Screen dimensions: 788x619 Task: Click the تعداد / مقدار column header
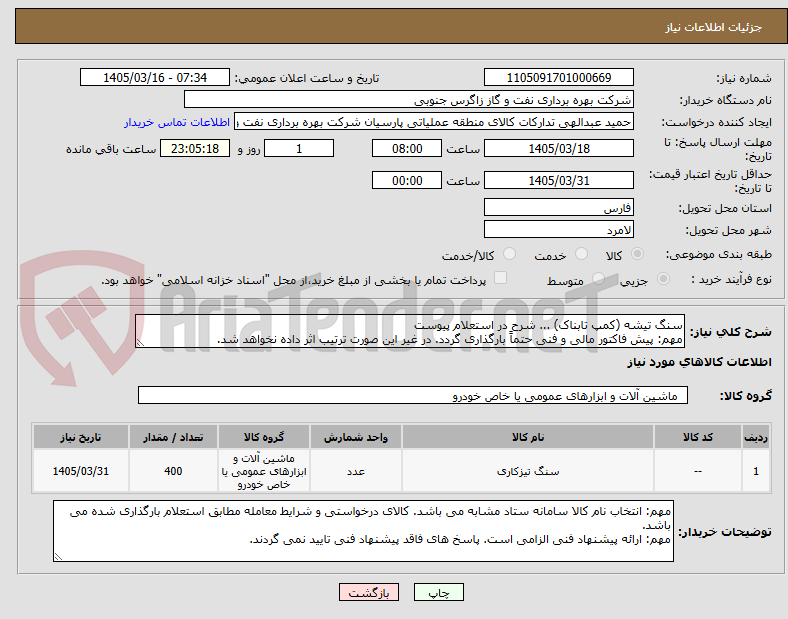pos(173,437)
